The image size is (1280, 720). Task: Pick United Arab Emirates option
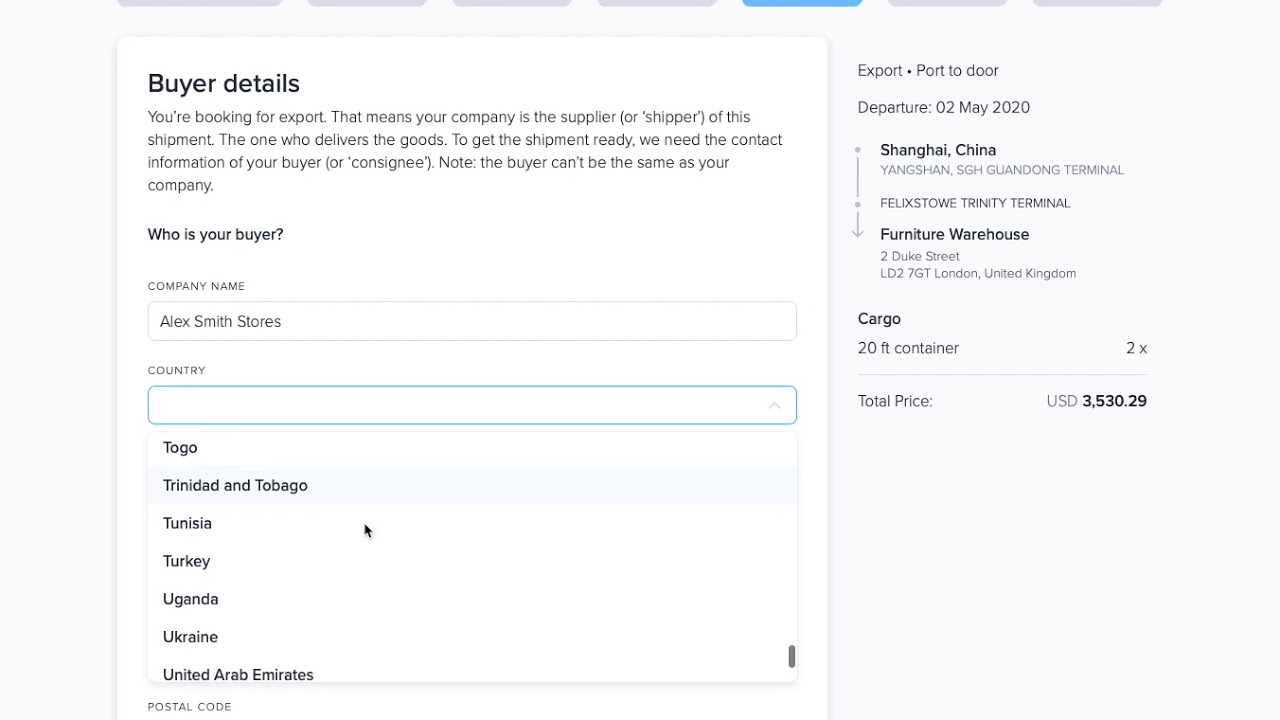pos(238,674)
